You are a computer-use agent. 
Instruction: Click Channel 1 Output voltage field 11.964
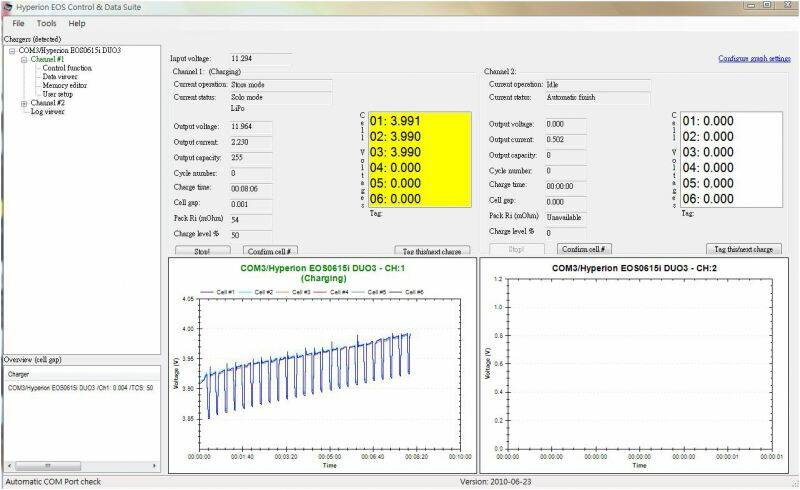point(251,127)
